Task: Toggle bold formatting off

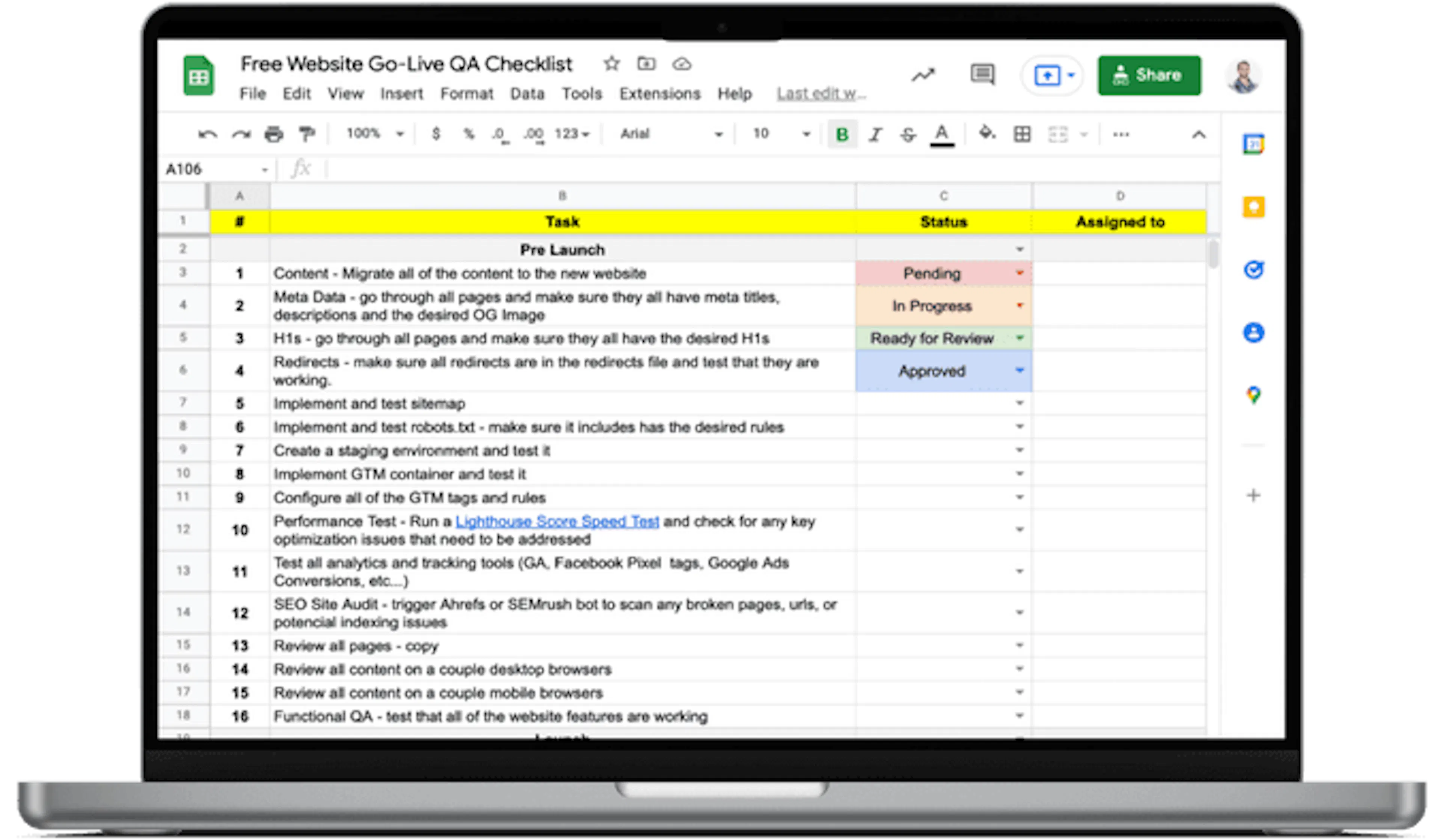Action: click(840, 134)
